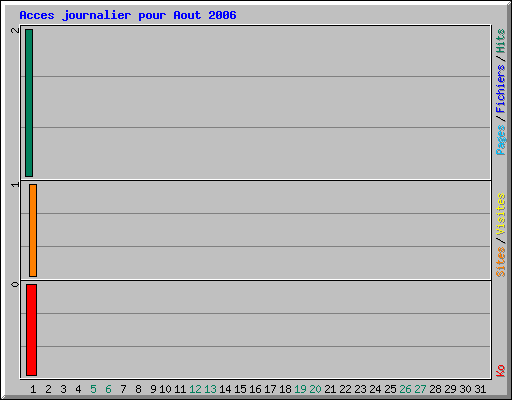Click day label 29 on the x-axis
The image size is (512, 400).
pos(450,389)
